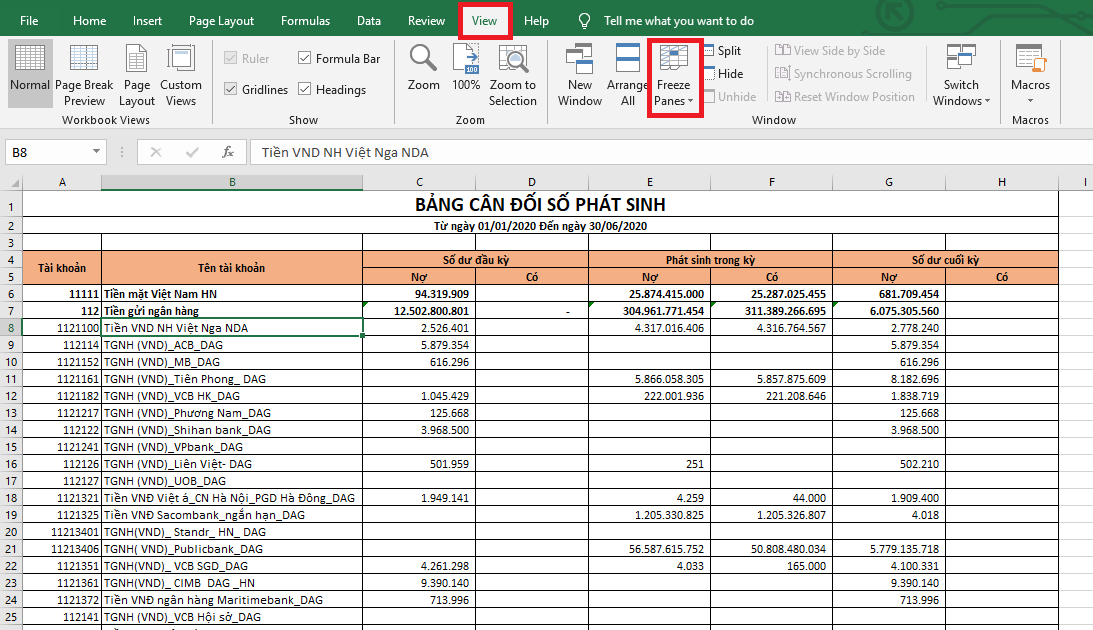The width and height of the screenshot is (1093, 630).
Task: Click Hide window button
Action: point(722,74)
